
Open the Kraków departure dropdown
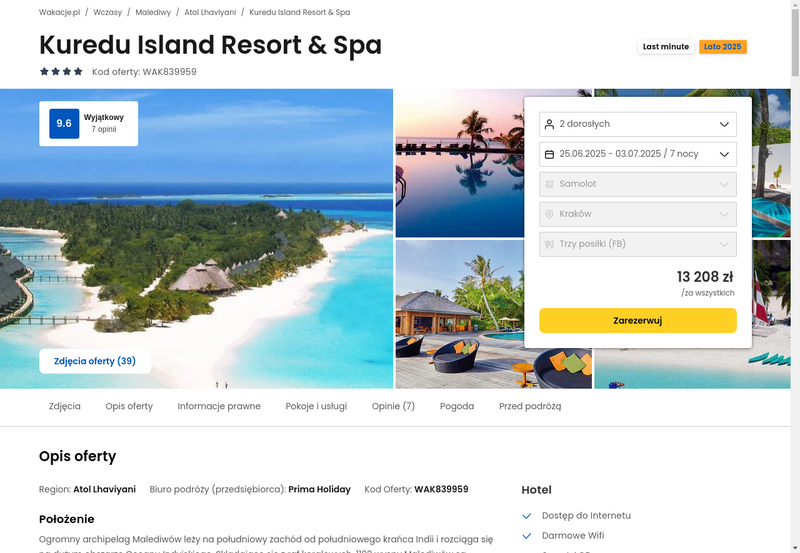click(638, 214)
